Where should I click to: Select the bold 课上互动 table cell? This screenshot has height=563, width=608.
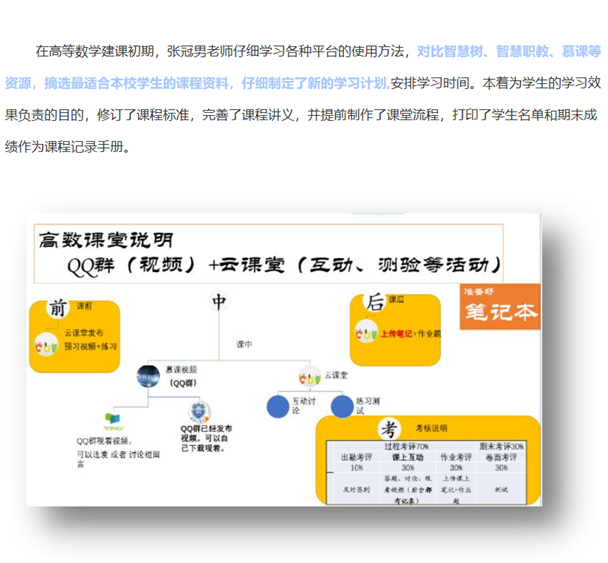[x=408, y=458]
